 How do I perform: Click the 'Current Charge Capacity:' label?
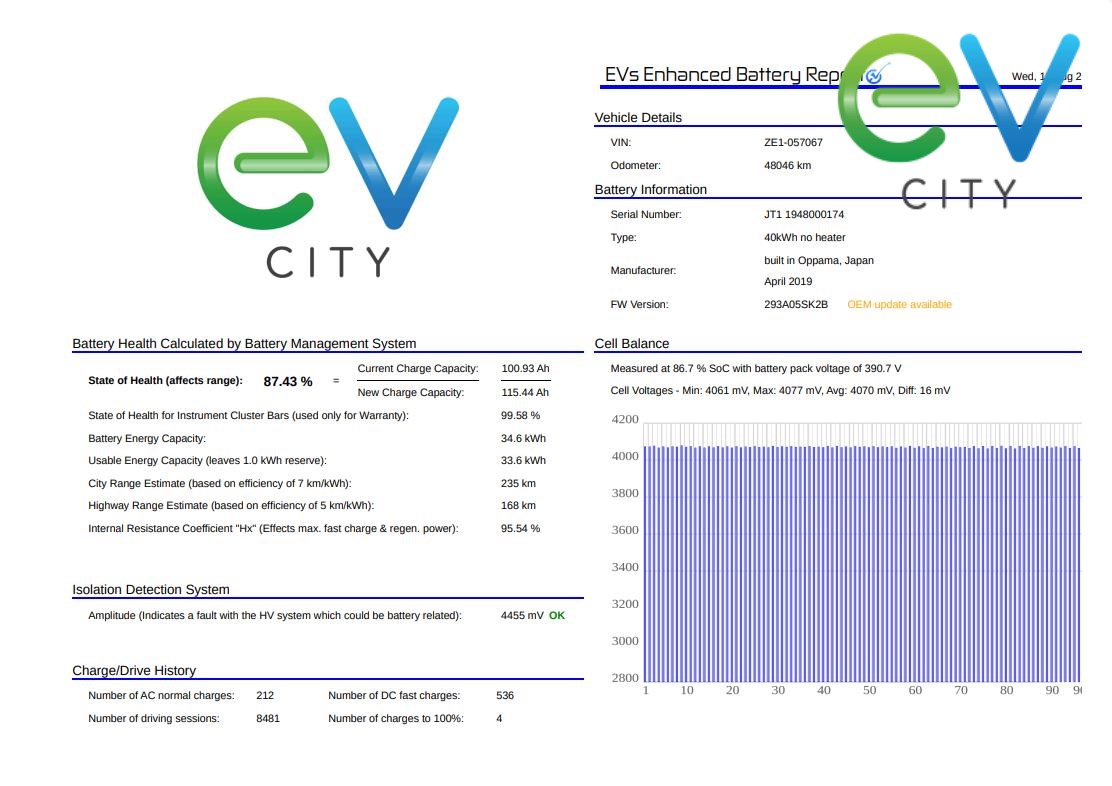point(418,369)
